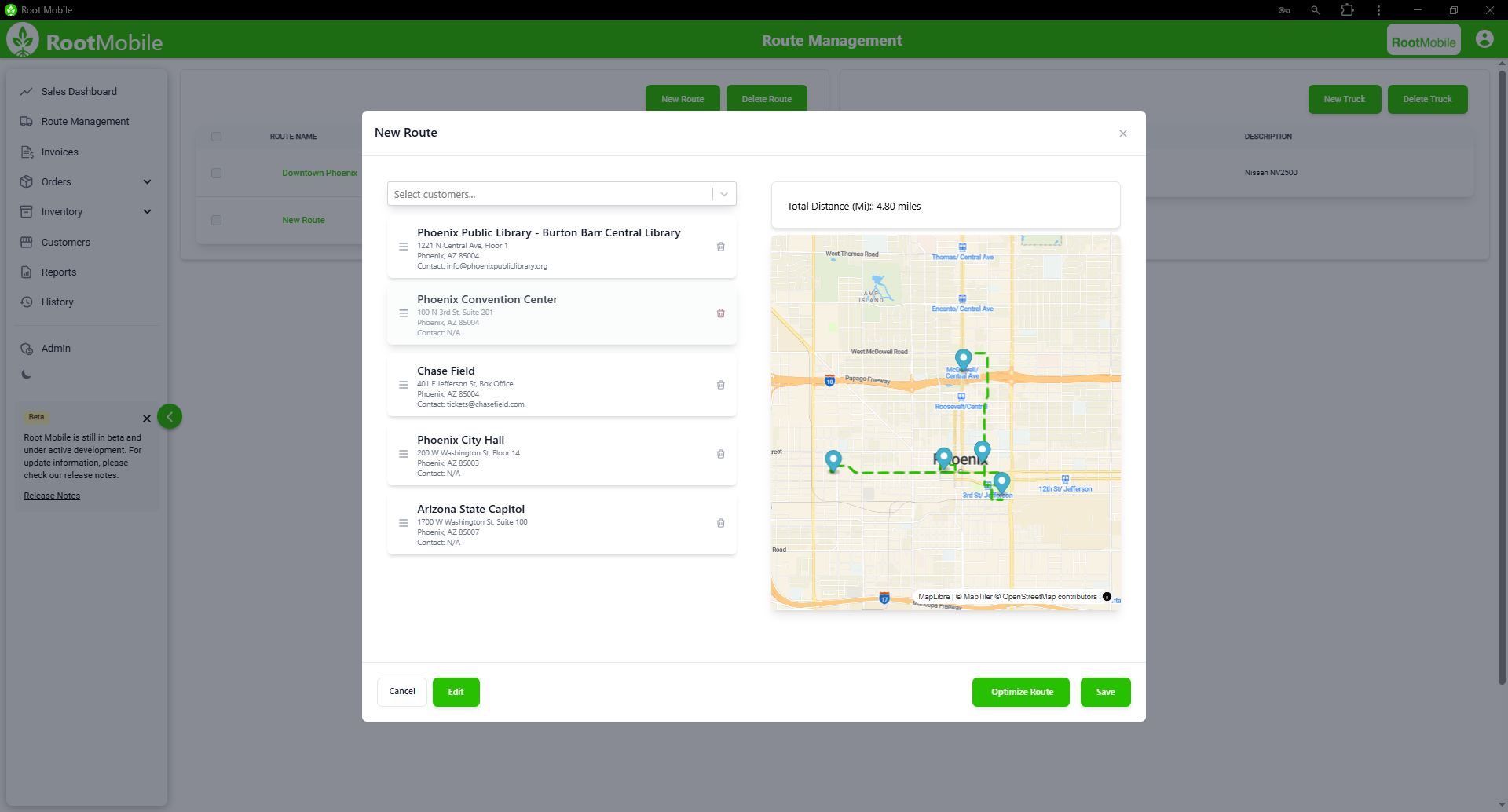
Task: Open user account profile icon
Action: click(x=1484, y=39)
